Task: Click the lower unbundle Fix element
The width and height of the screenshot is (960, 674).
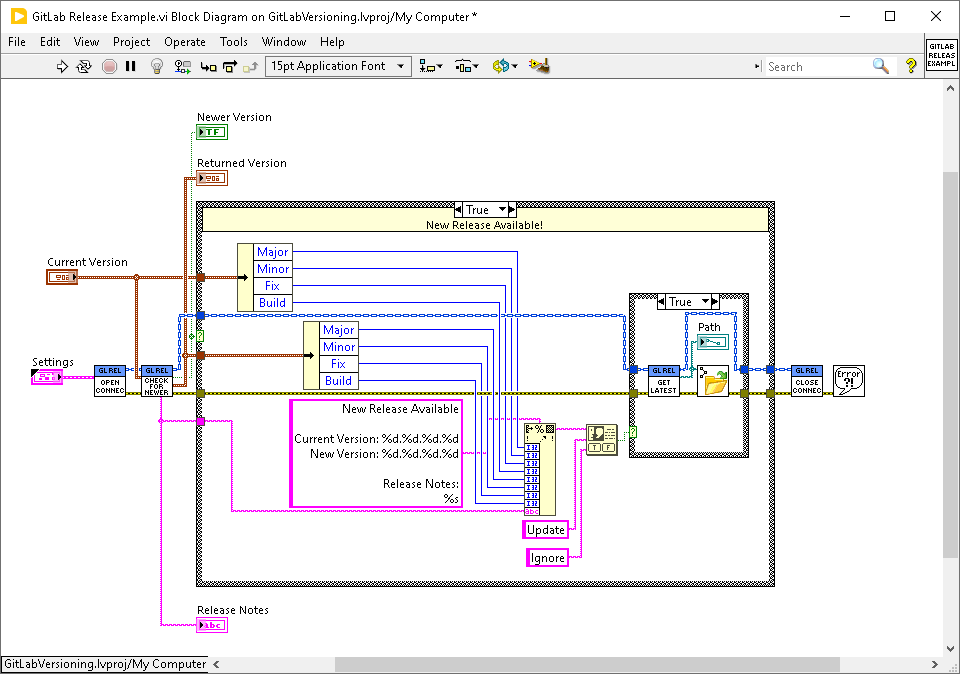Action: pos(339,364)
